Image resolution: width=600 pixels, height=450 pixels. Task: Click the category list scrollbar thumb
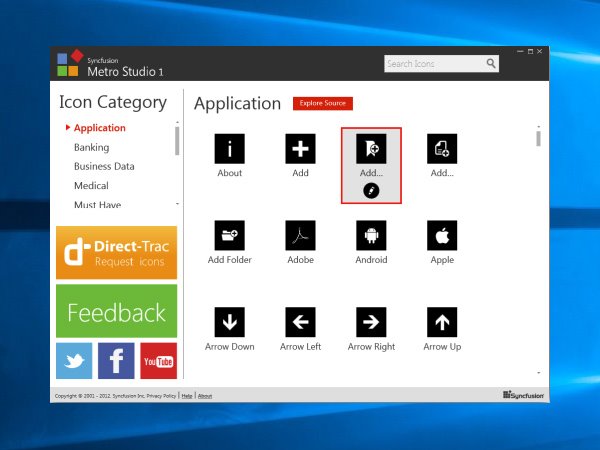[177, 141]
